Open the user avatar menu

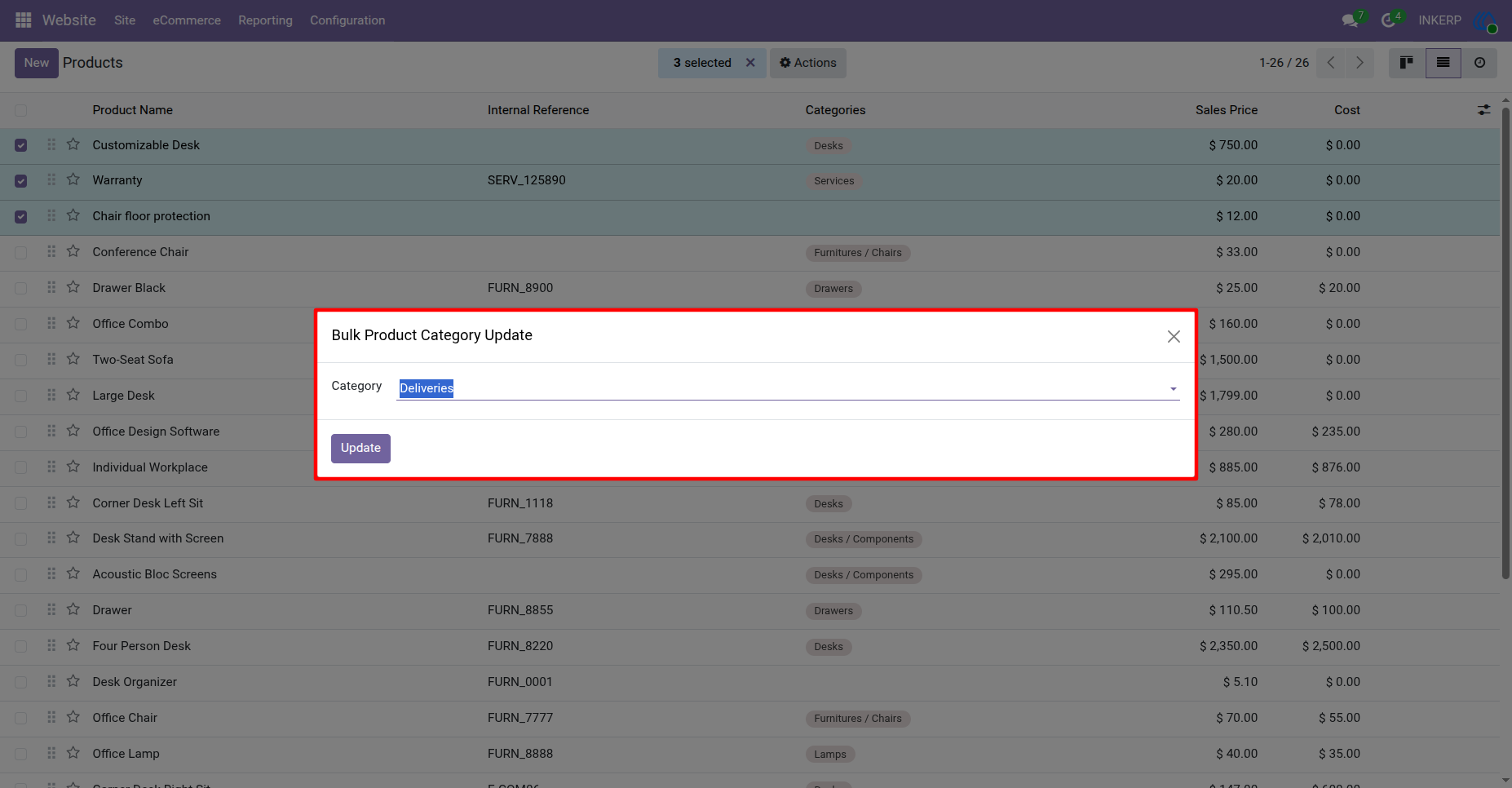(1485, 21)
